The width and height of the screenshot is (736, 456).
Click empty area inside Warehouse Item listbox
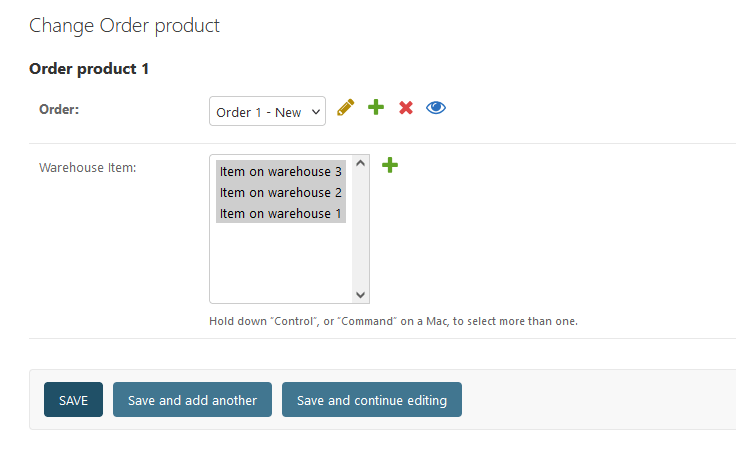pos(281,263)
